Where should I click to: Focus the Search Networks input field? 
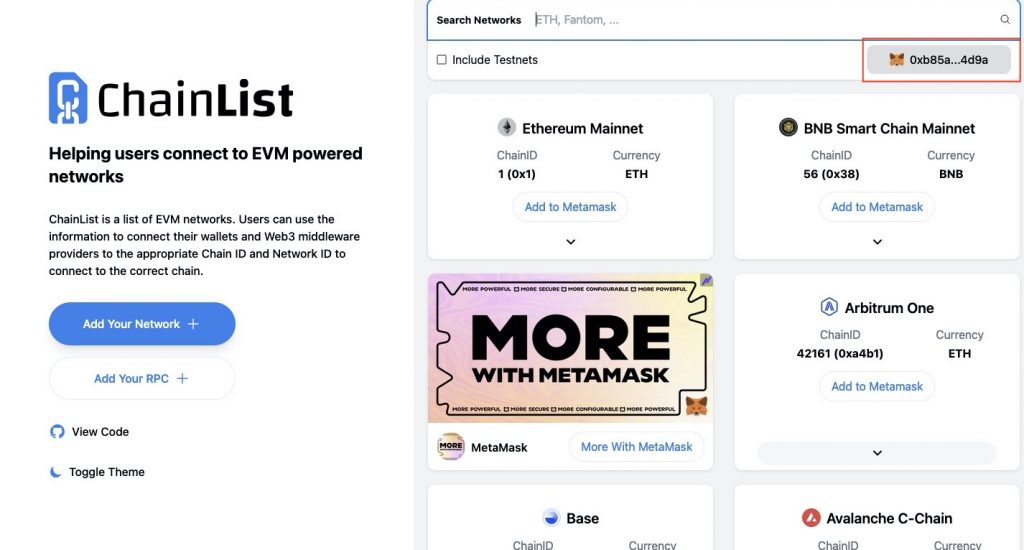pos(760,20)
